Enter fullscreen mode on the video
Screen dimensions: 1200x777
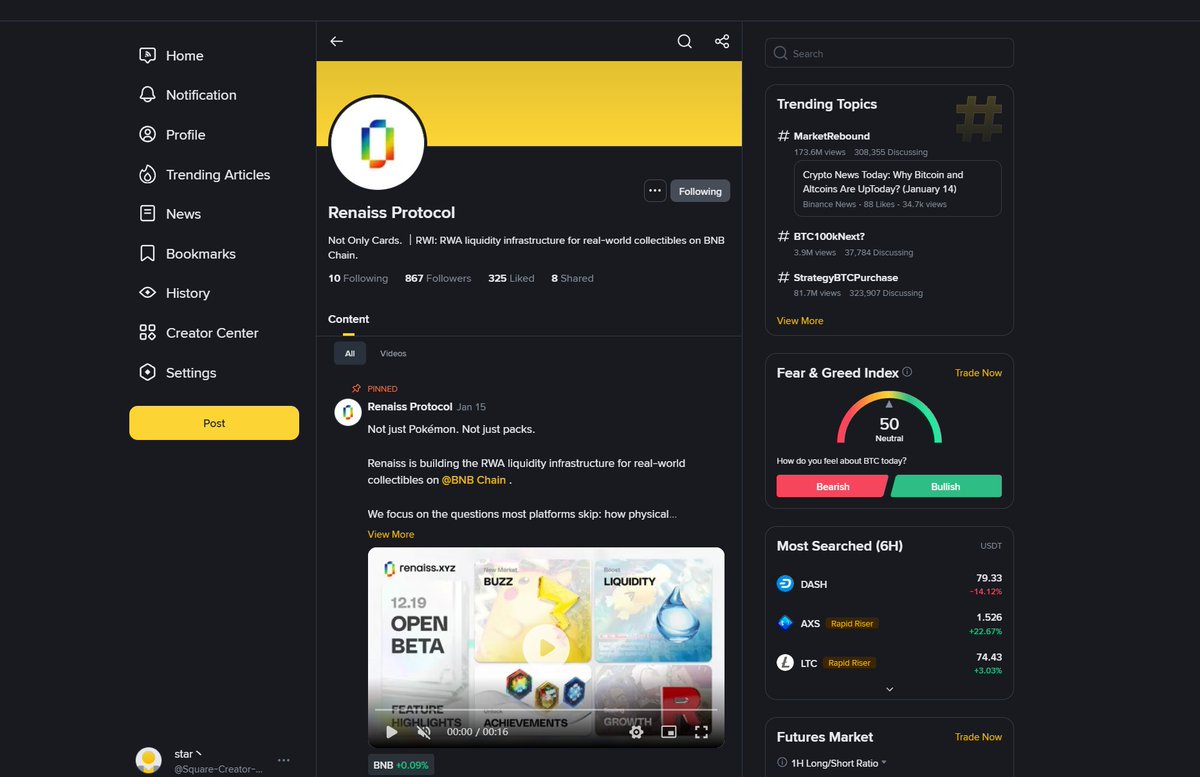(x=701, y=732)
